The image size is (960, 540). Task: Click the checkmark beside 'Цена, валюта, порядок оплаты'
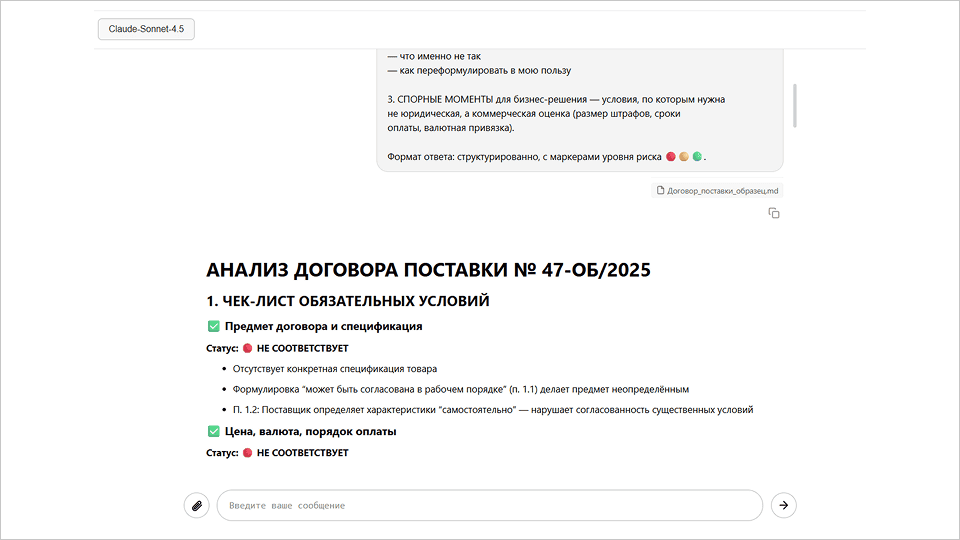point(214,432)
